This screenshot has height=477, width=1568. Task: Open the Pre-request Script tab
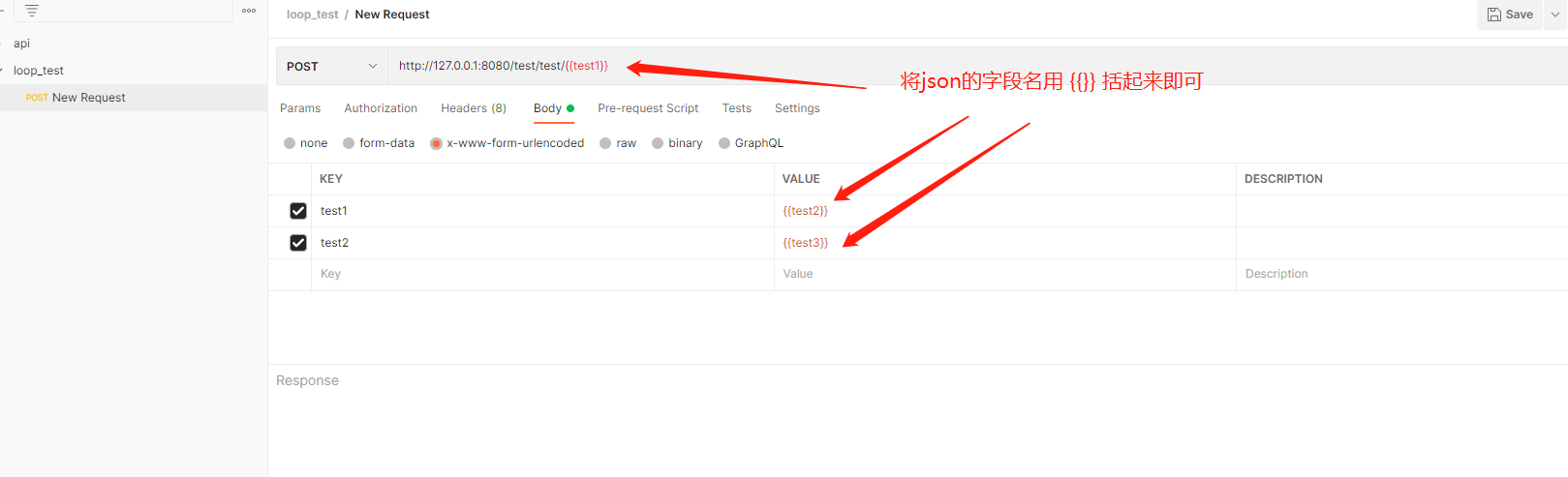pos(648,108)
